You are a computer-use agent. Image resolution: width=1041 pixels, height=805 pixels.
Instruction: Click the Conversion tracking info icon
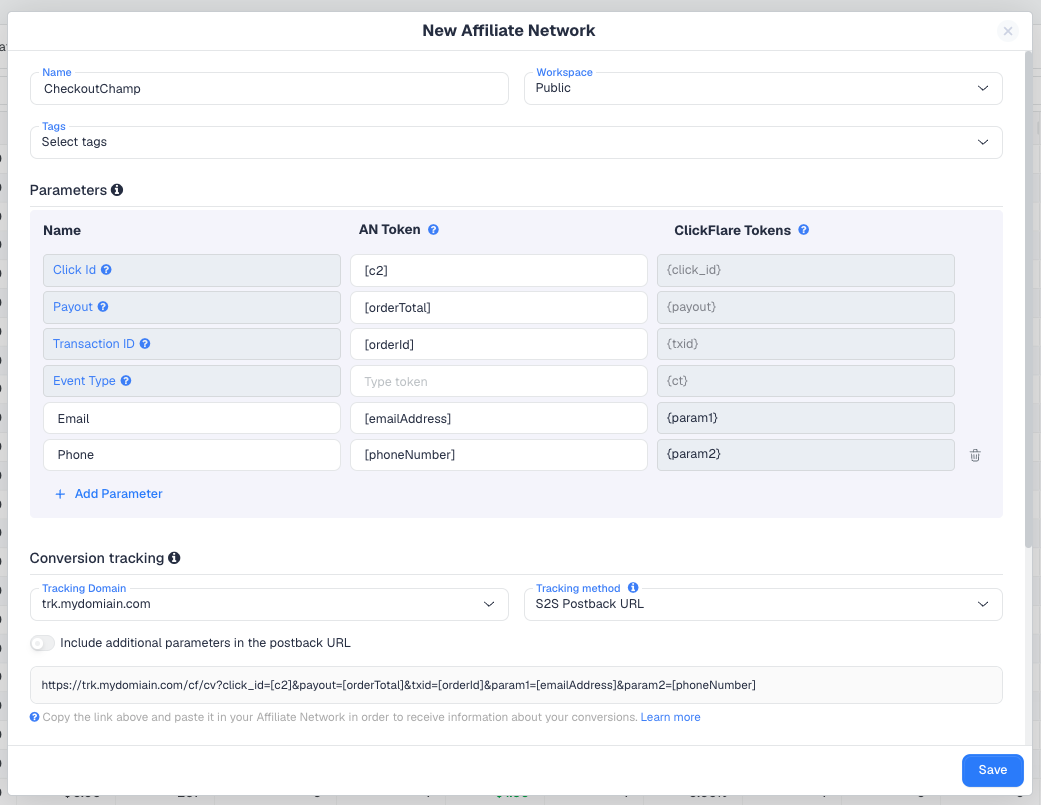[174, 558]
